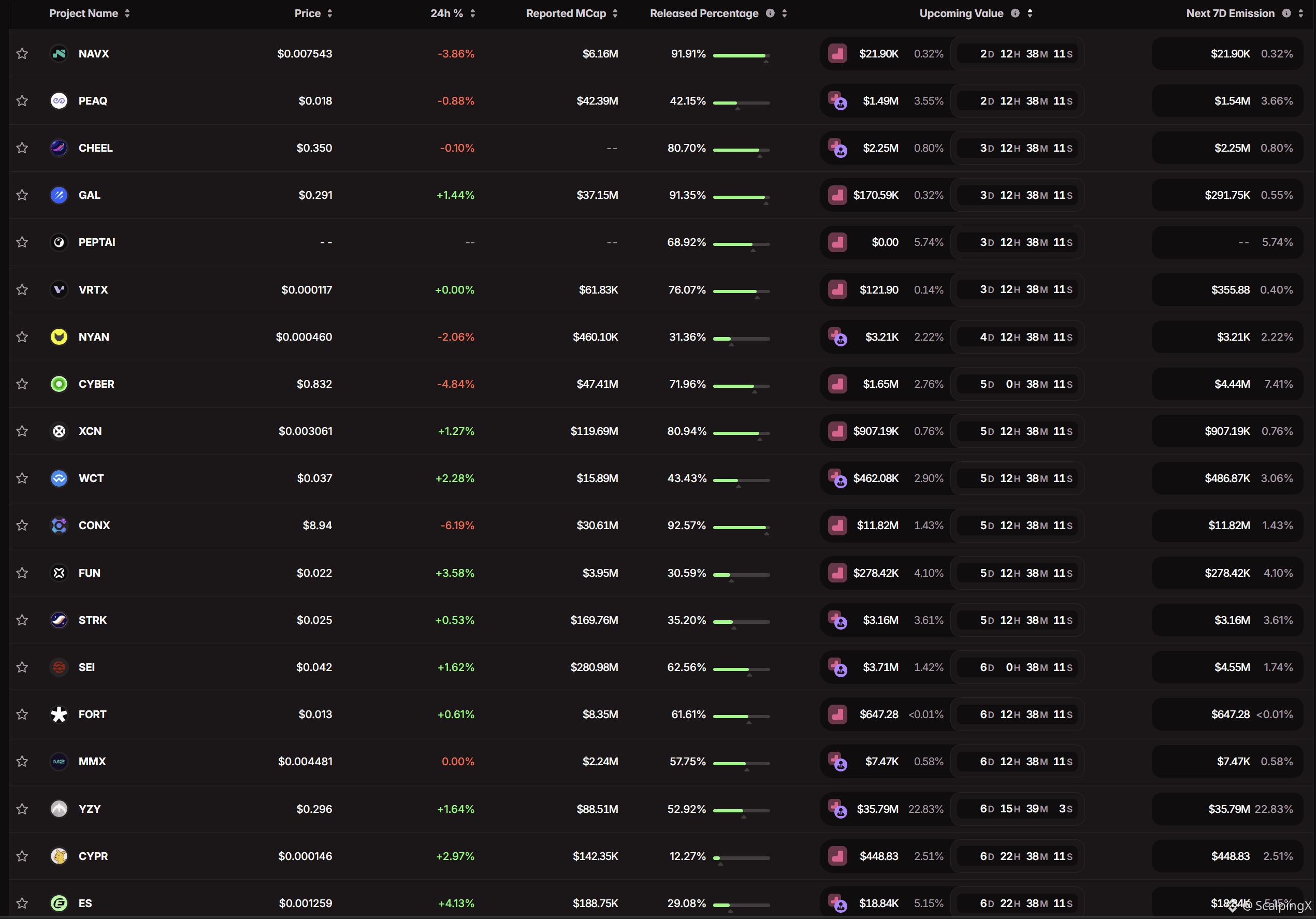Toggle the favorite star for SEI
This screenshot has width=1316, height=919.
22,667
